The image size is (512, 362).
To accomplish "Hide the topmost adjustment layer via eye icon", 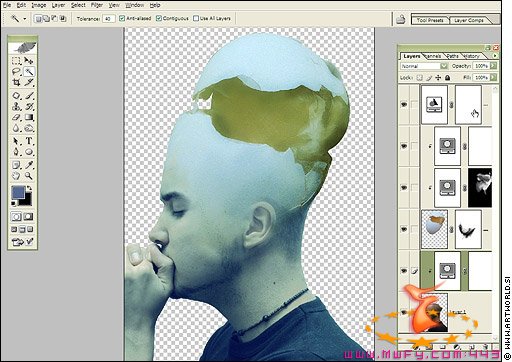I will coord(404,104).
